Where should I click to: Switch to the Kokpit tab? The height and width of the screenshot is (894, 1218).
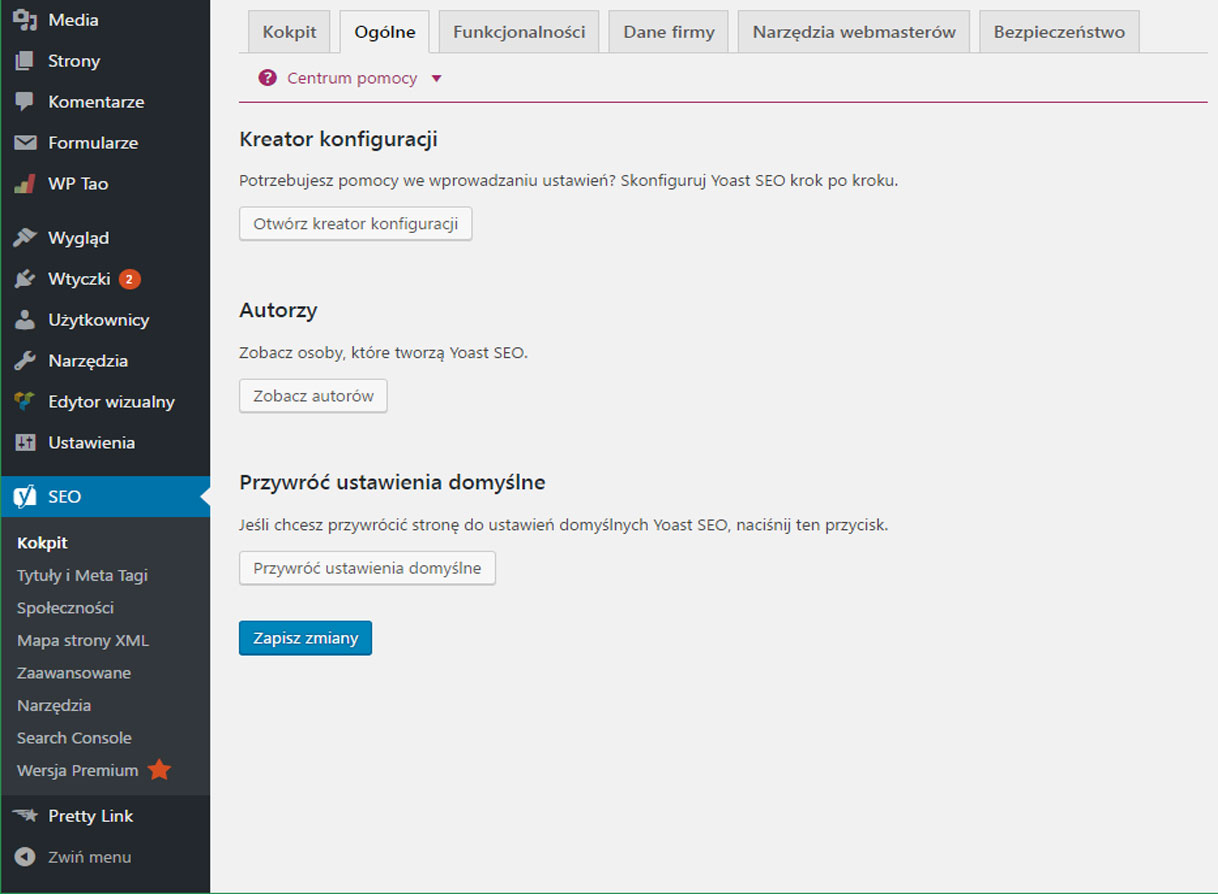[289, 32]
